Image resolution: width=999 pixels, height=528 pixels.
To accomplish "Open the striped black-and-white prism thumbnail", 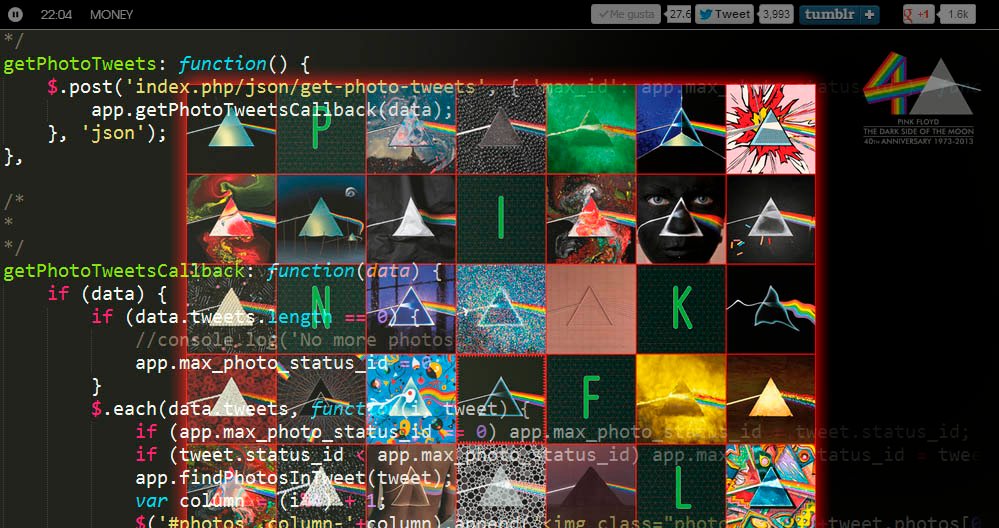I will tap(231, 309).
